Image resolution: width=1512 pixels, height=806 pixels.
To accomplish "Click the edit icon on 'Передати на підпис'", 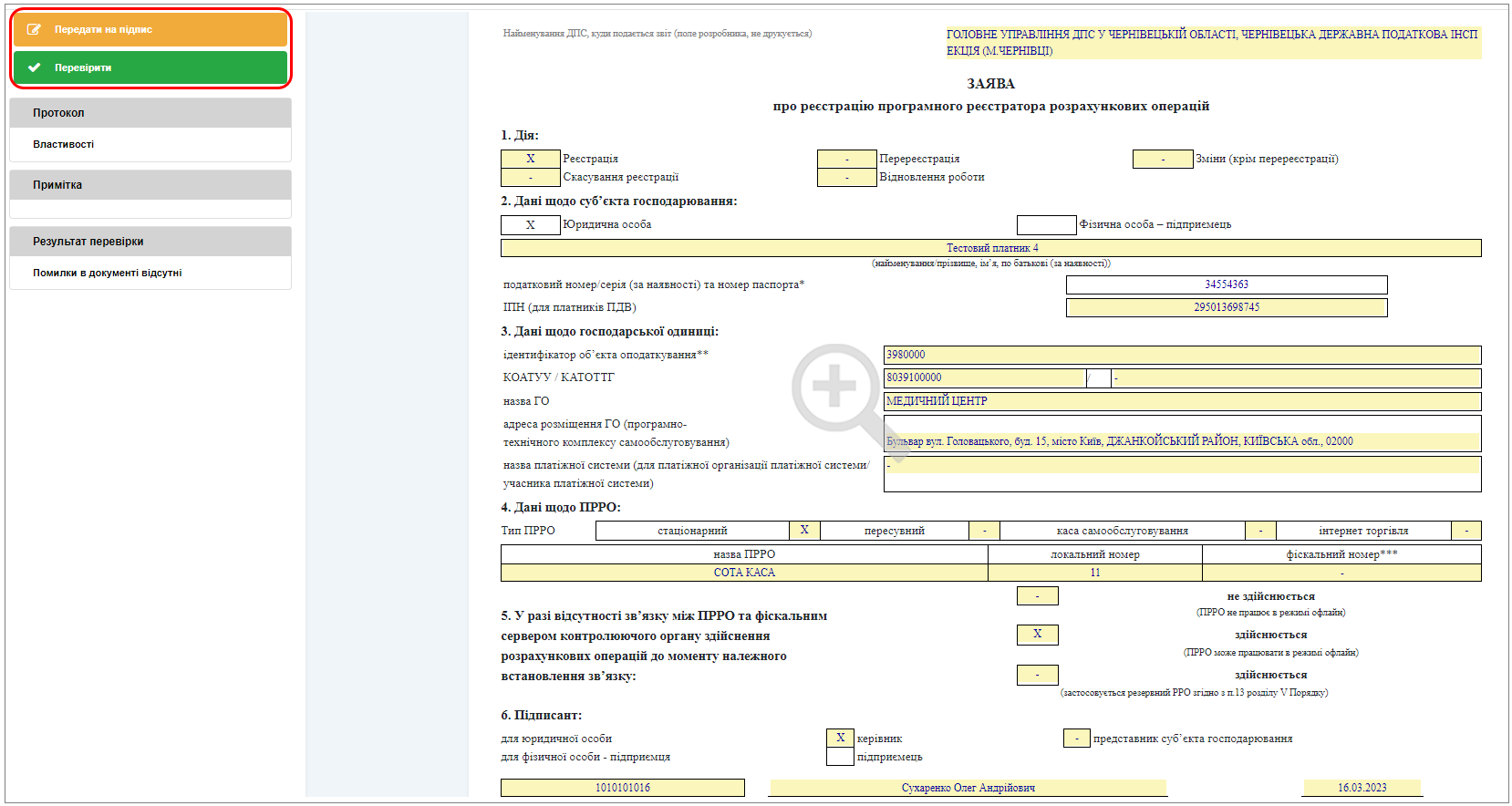I will 35,29.
